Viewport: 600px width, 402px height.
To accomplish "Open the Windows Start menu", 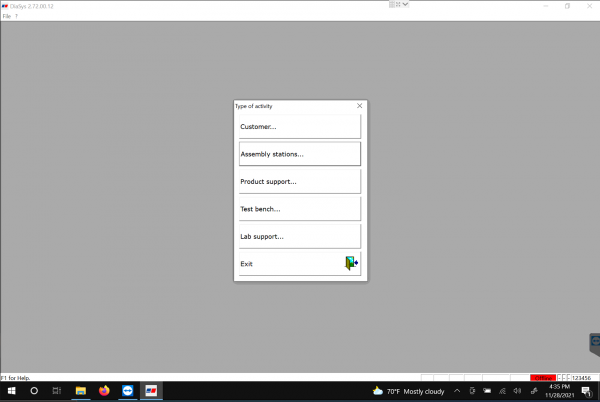I will [x=11, y=391].
